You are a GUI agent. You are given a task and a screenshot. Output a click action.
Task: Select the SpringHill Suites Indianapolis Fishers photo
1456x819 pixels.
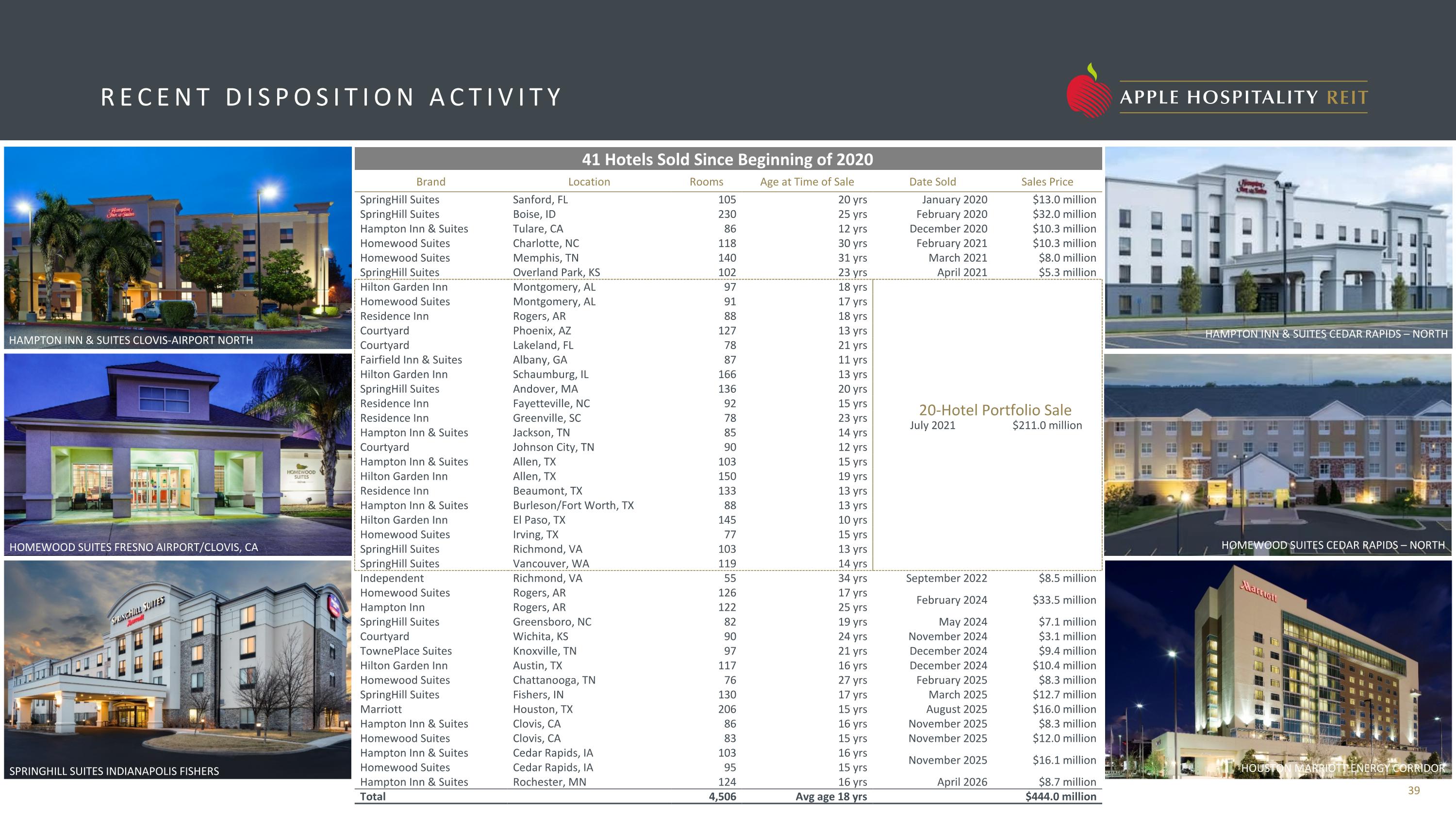pos(178,670)
